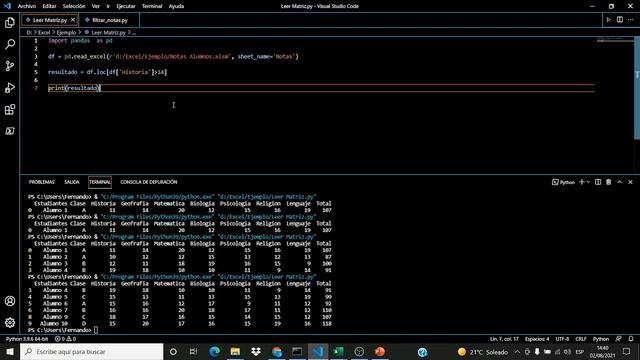Image resolution: width=640 pixels, height=360 pixels.
Task: Open the launch profile dropdown arrow beside plus
Action: click(x=588, y=182)
